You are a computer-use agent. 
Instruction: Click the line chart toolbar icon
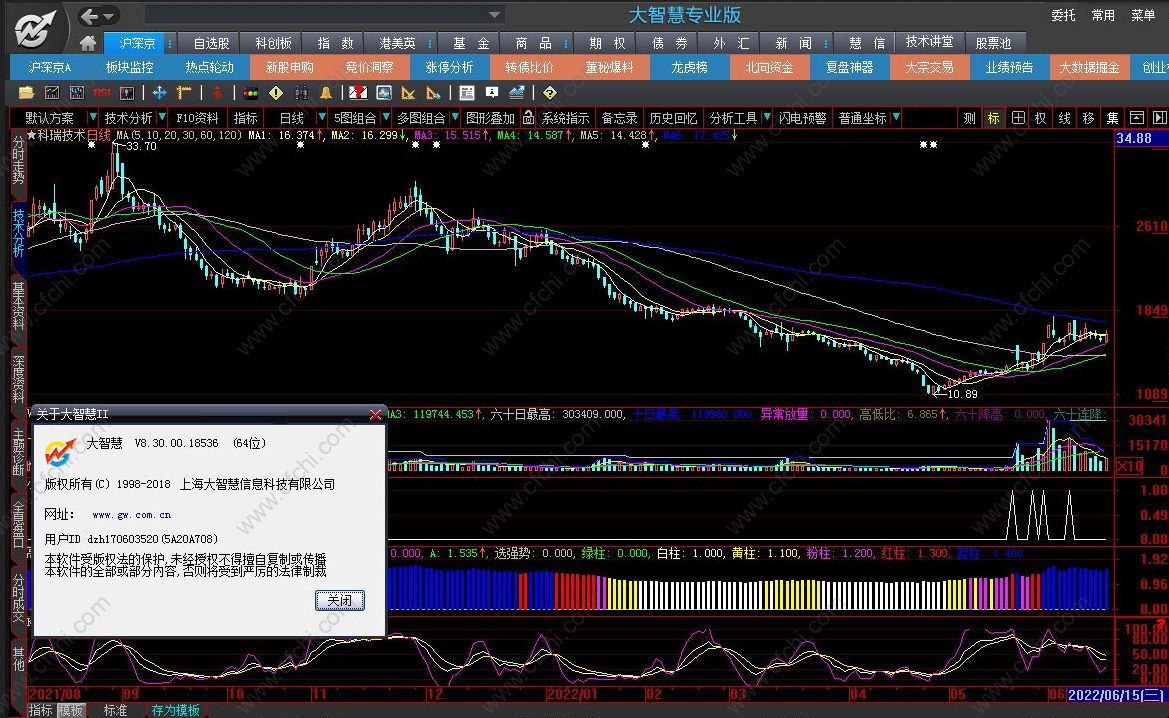tap(51, 92)
